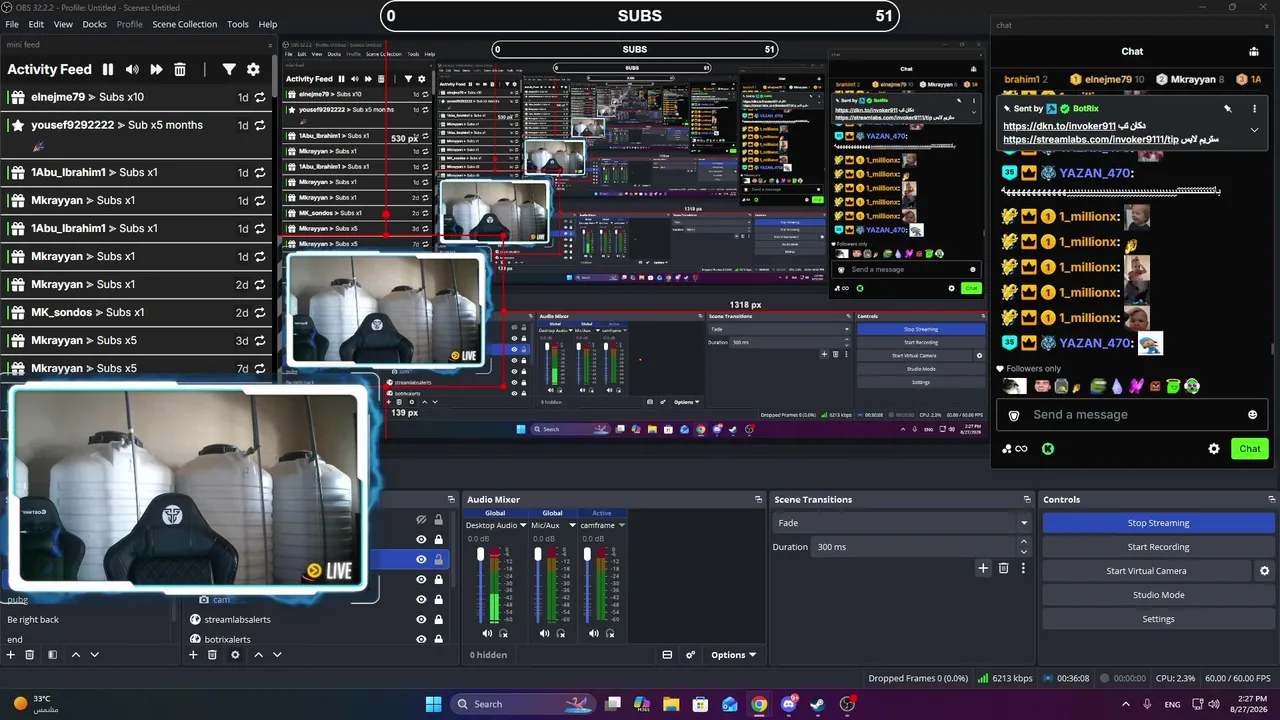Open pinned message more options menu

pos(1254,108)
